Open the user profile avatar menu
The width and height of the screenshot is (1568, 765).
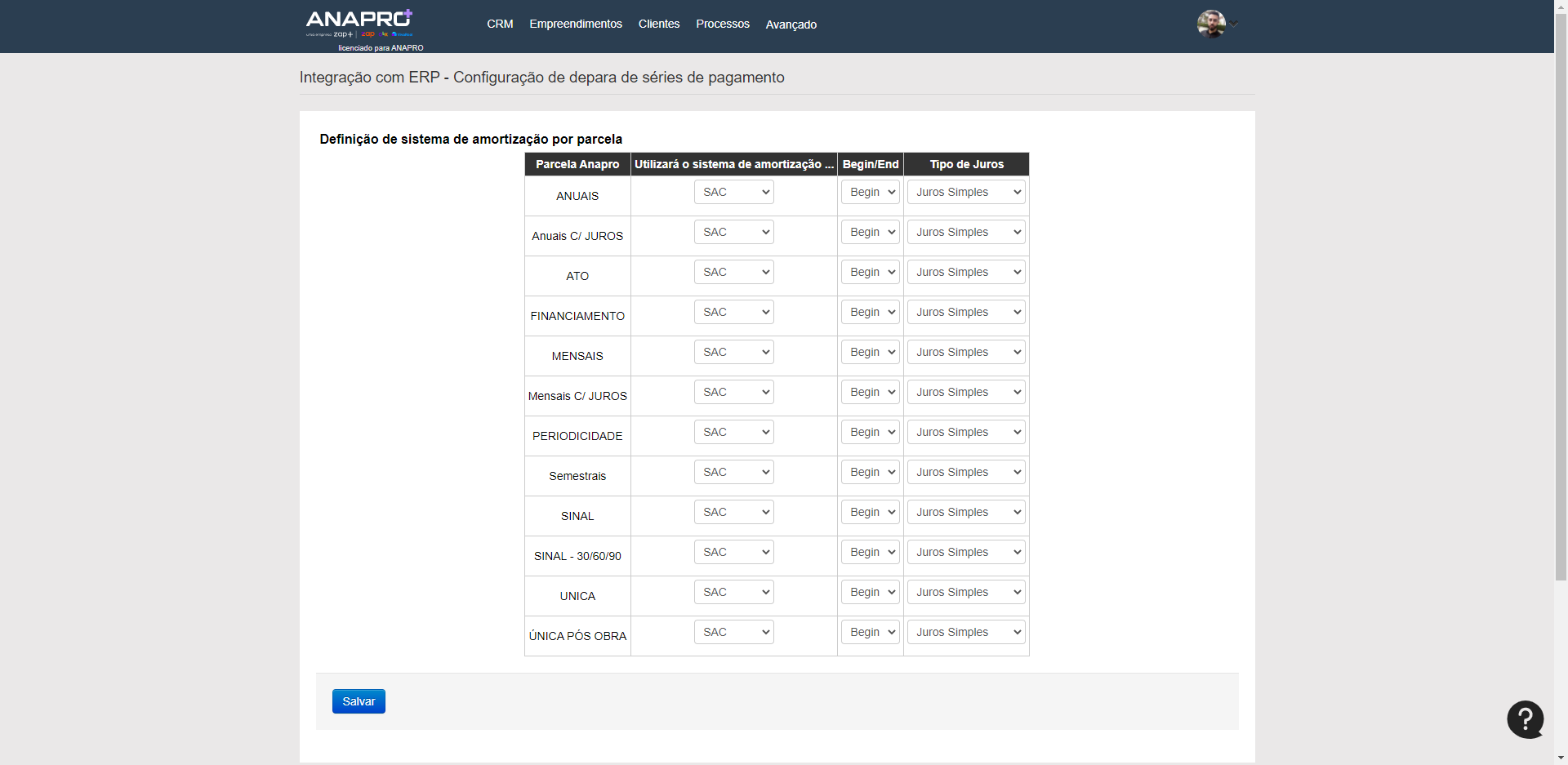click(1211, 24)
